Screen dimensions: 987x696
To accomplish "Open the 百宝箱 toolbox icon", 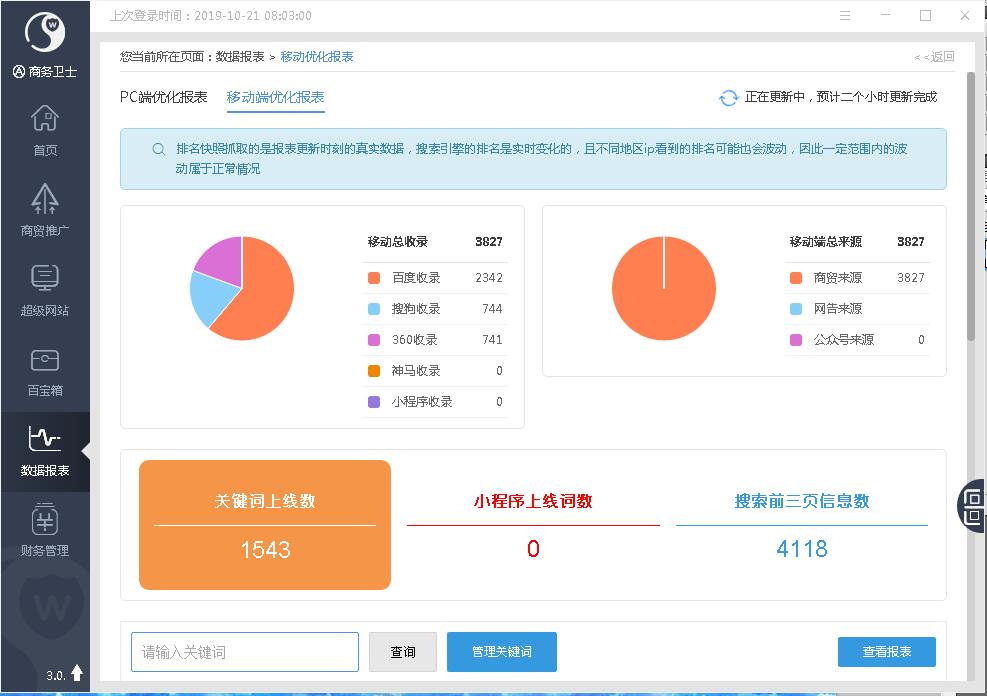I will [44, 360].
